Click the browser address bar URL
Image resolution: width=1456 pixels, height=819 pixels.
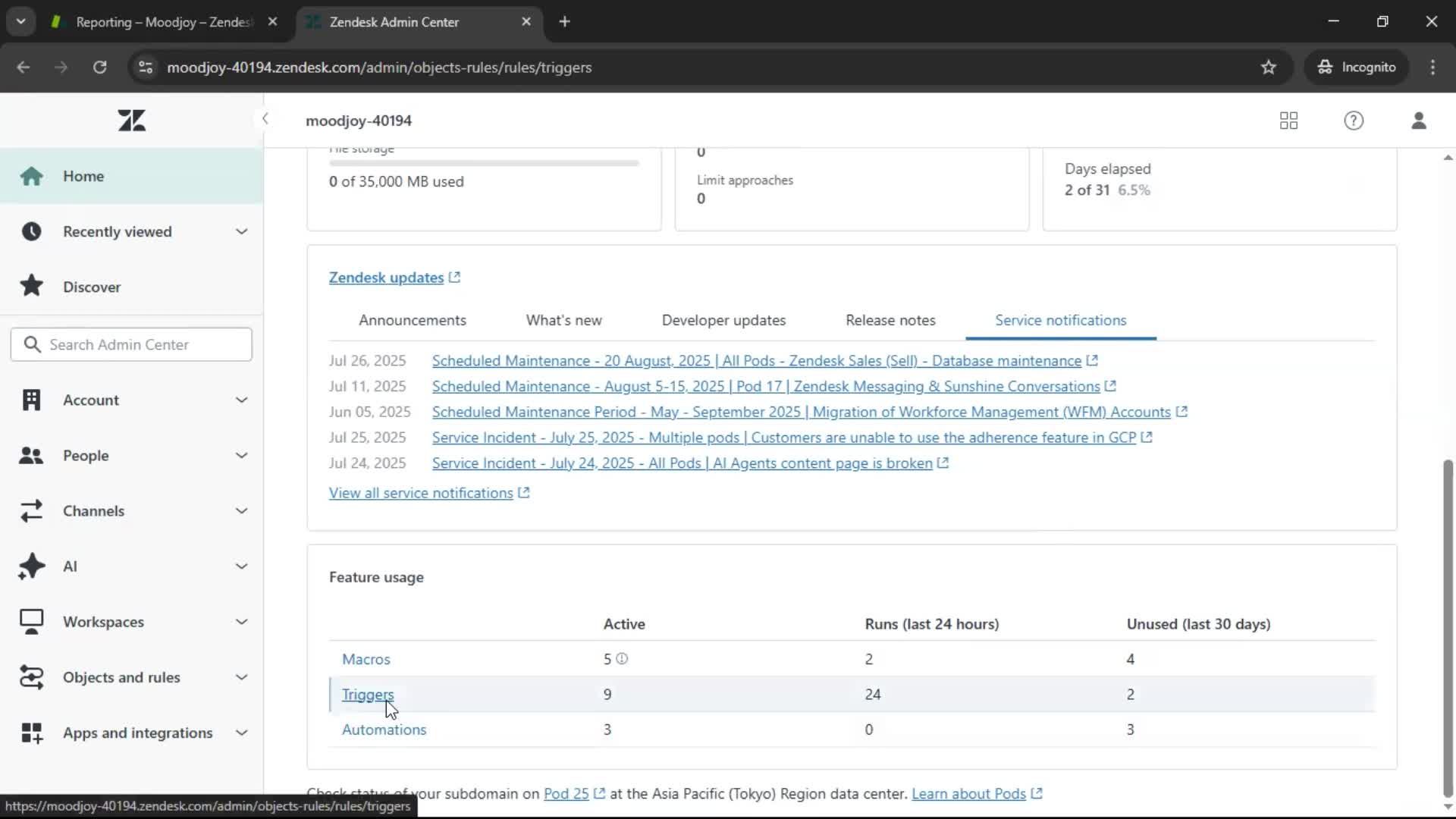[379, 67]
